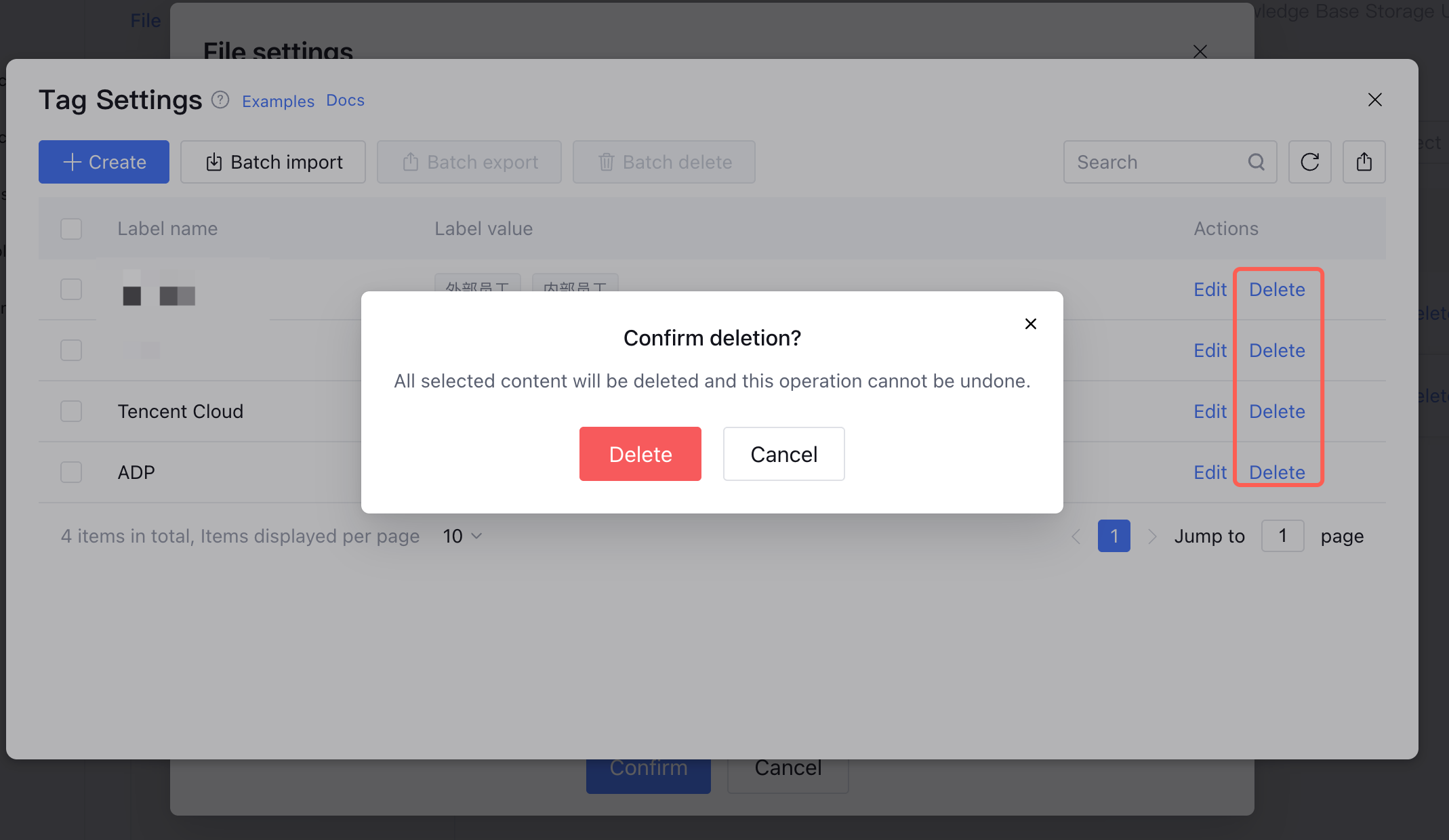1449x840 pixels.
Task: Go to next page arrow
Action: (1151, 537)
